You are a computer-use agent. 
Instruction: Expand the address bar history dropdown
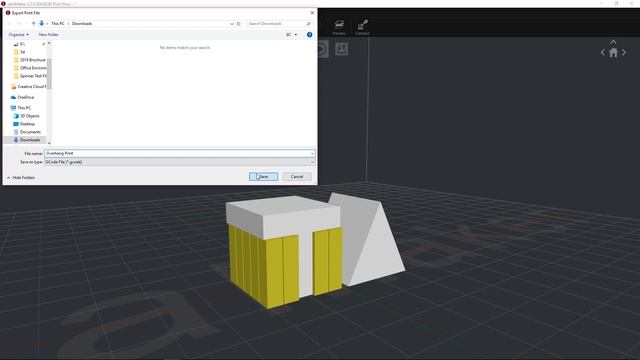[232, 24]
